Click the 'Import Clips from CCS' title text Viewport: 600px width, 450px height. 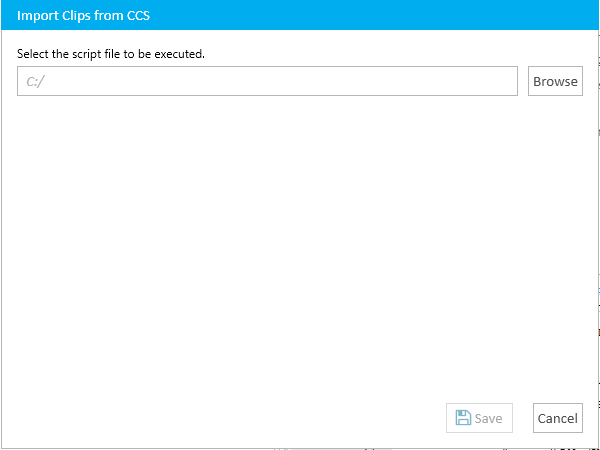(83, 16)
